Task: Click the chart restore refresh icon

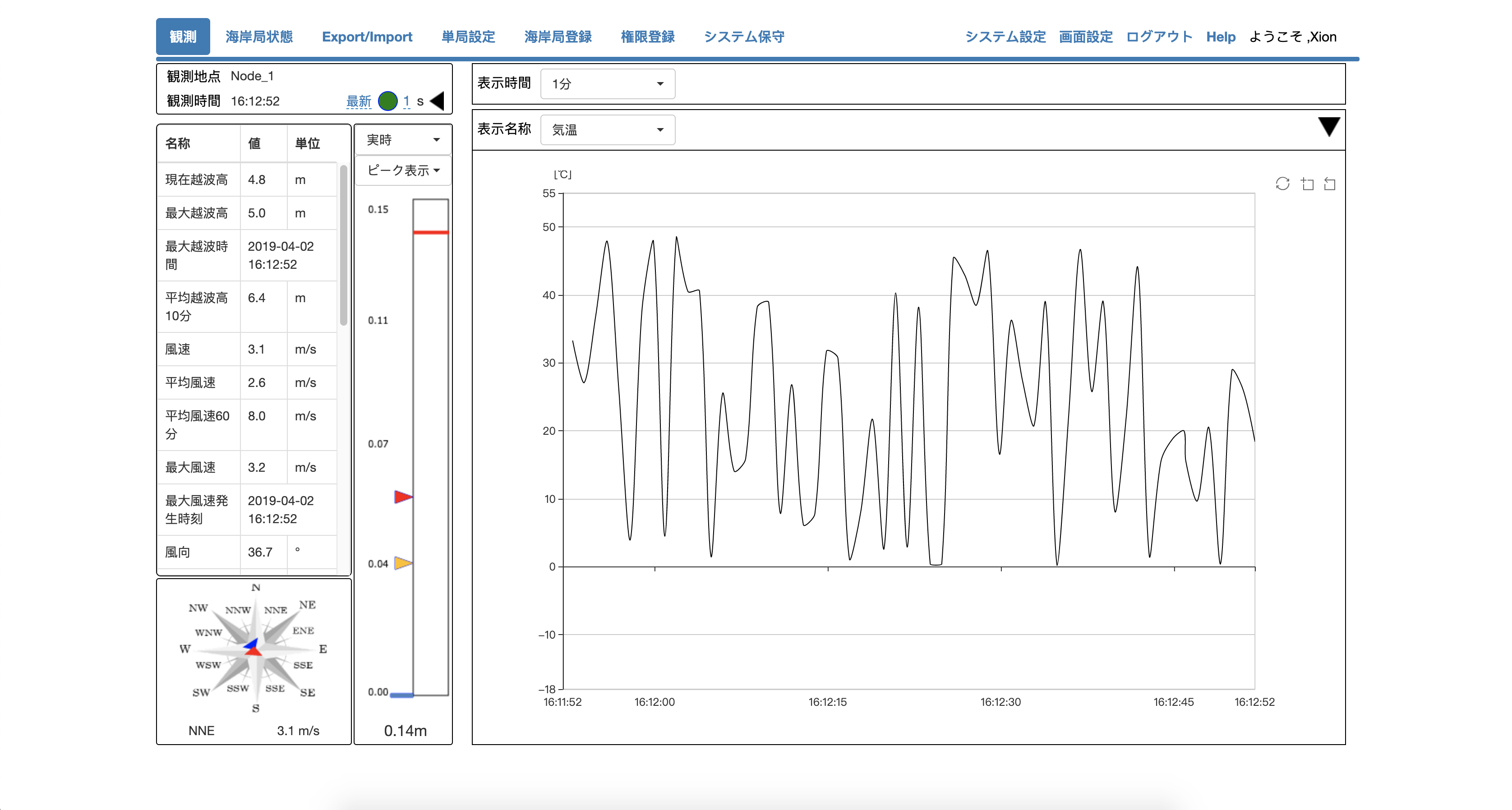Action: click(x=1282, y=184)
